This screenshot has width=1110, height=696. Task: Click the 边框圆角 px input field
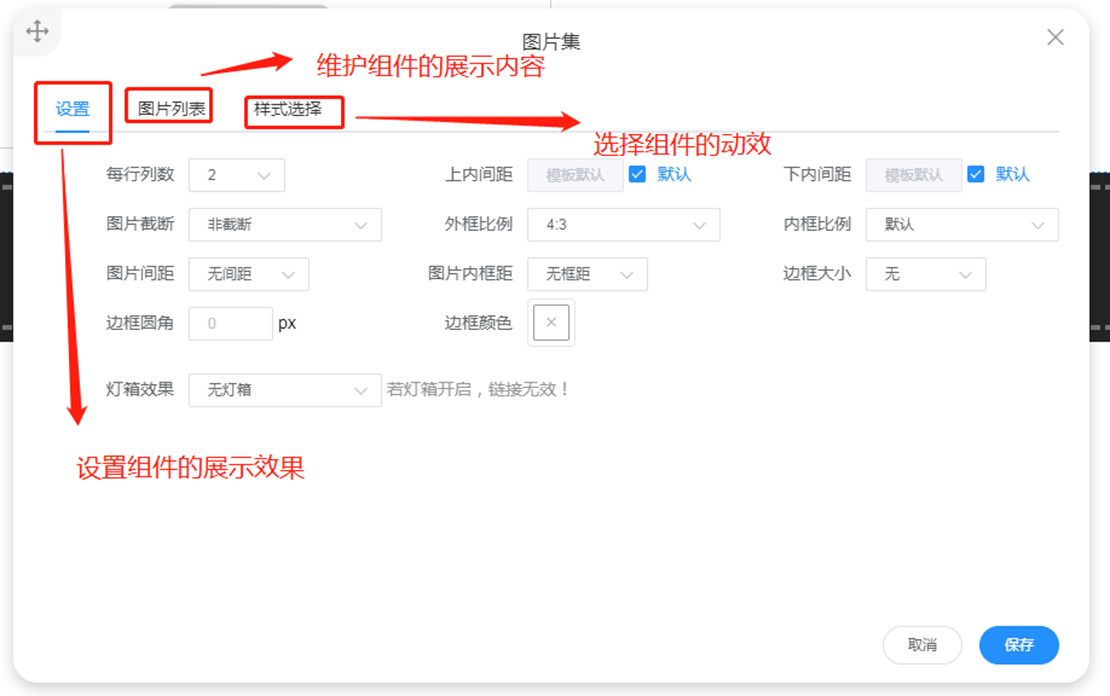(x=231, y=323)
